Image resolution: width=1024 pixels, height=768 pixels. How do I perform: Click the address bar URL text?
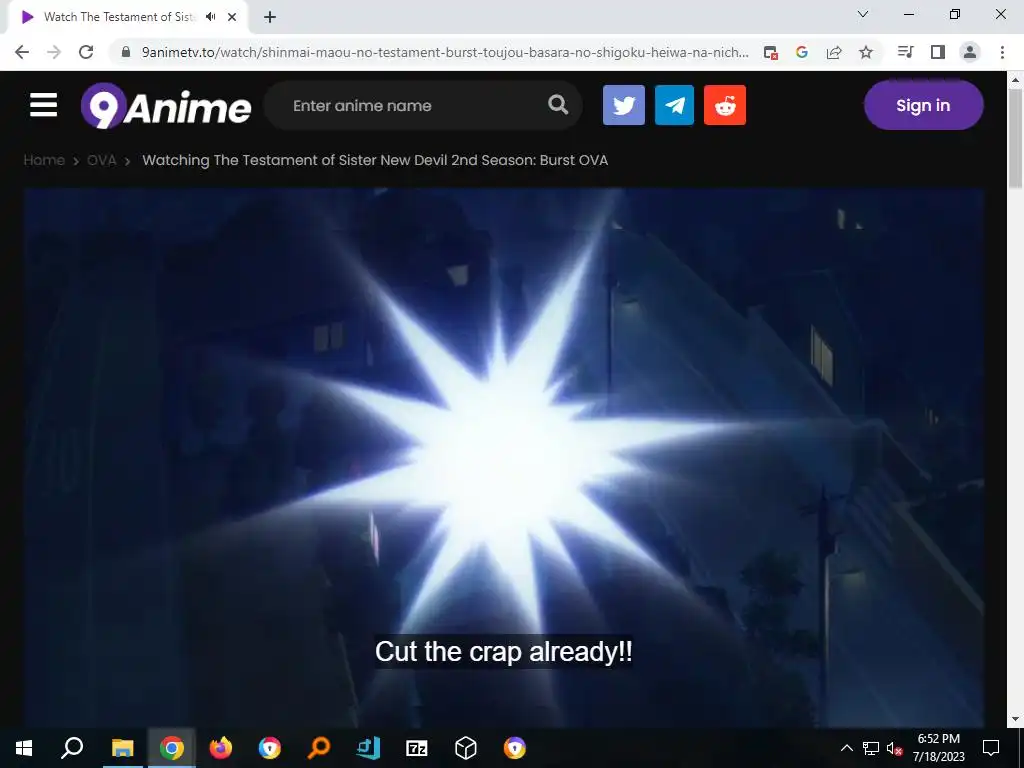pos(445,52)
